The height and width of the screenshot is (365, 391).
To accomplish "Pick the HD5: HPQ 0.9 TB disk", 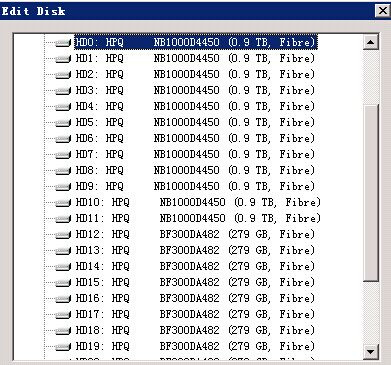I will (x=195, y=122).
